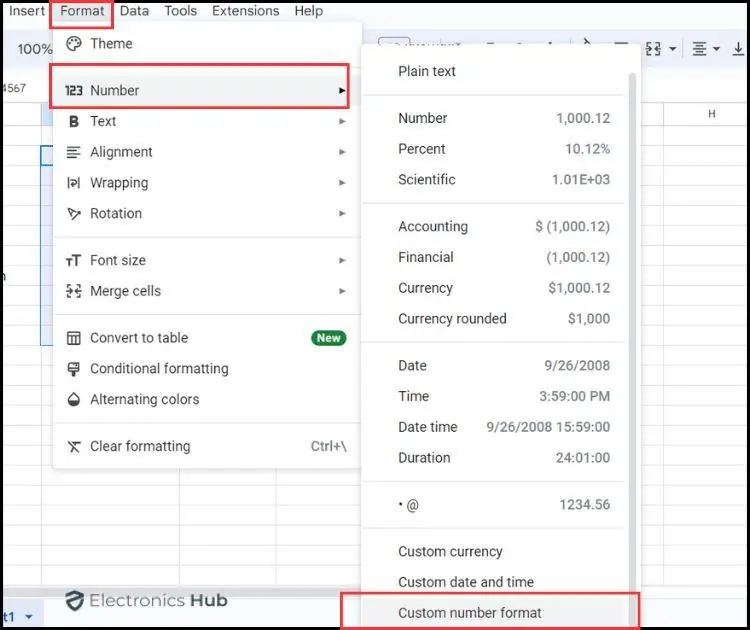Select Alternating colors entry
The image size is (750, 630).
click(206, 399)
